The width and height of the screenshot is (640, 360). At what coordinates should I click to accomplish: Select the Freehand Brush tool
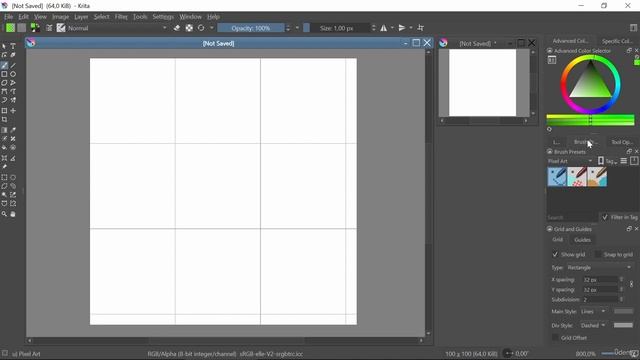[x=4, y=65]
